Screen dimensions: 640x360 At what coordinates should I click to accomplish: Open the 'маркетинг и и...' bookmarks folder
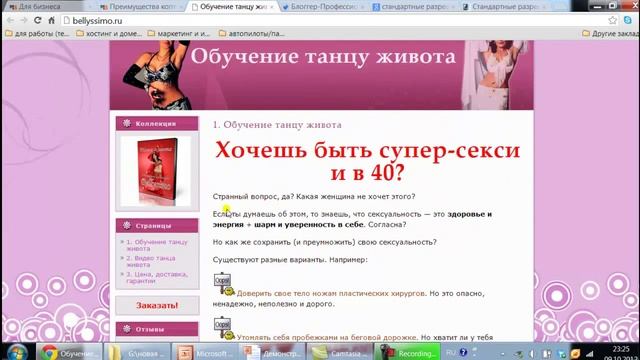point(178,33)
